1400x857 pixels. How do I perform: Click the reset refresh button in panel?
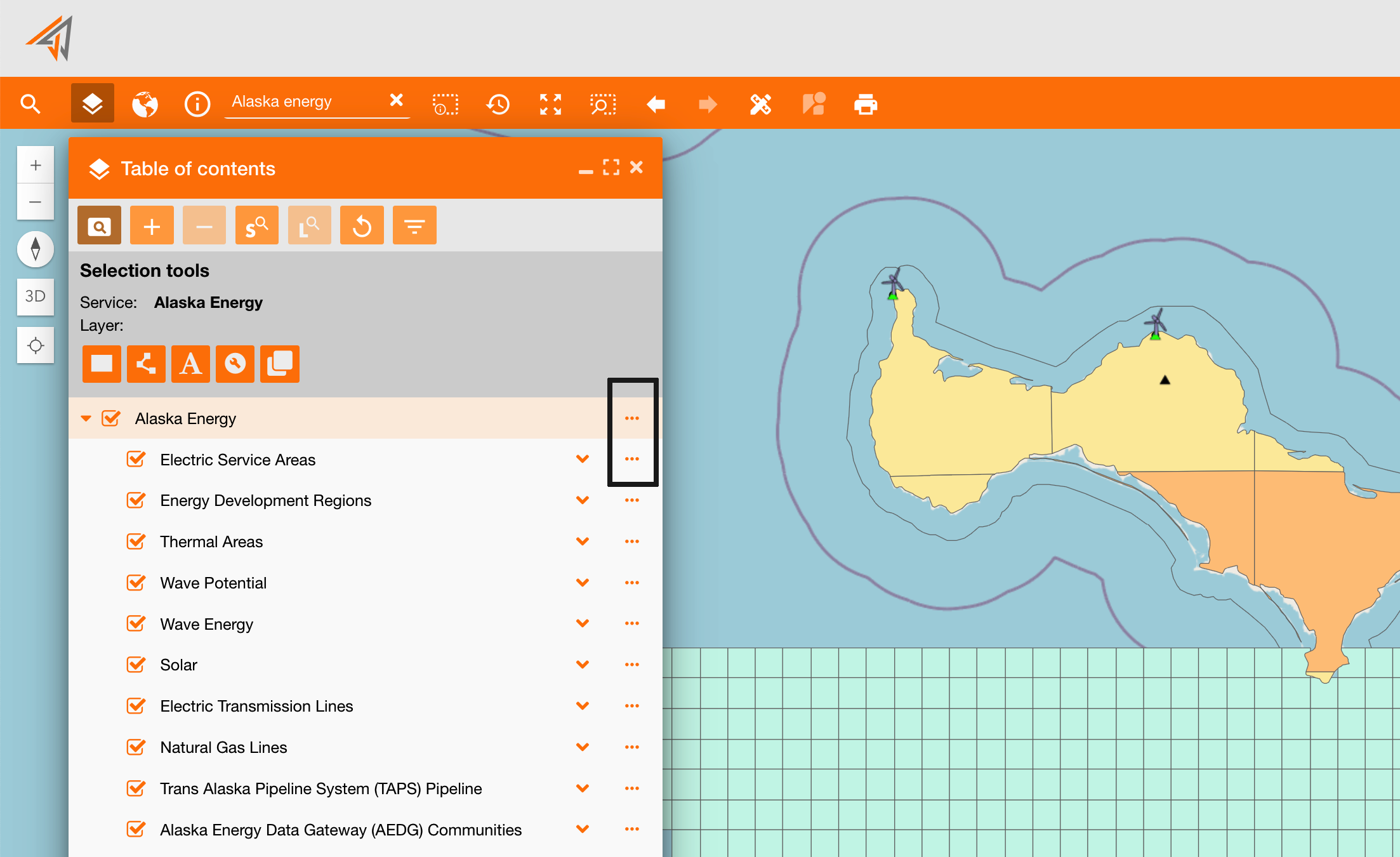point(362,225)
